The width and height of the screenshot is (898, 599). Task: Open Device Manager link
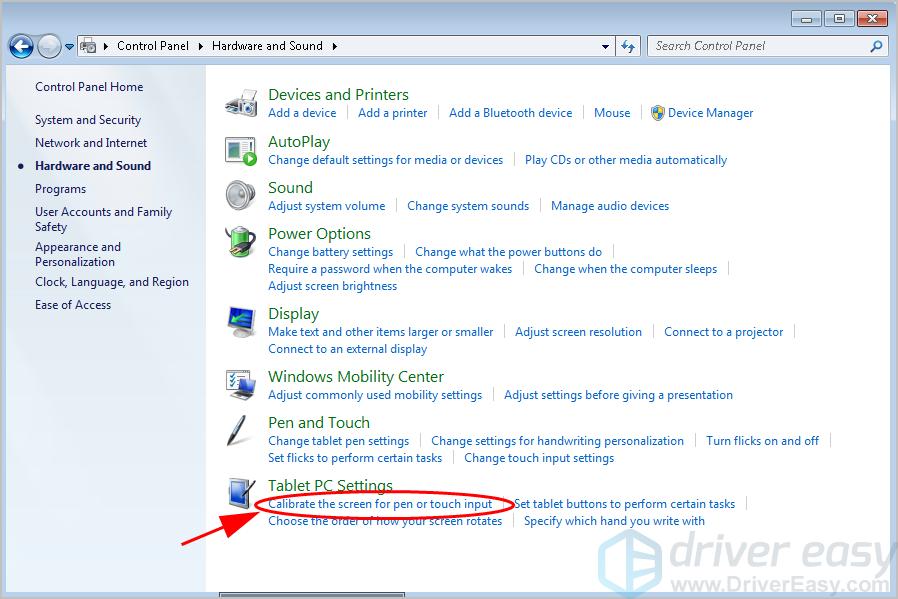point(710,113)
